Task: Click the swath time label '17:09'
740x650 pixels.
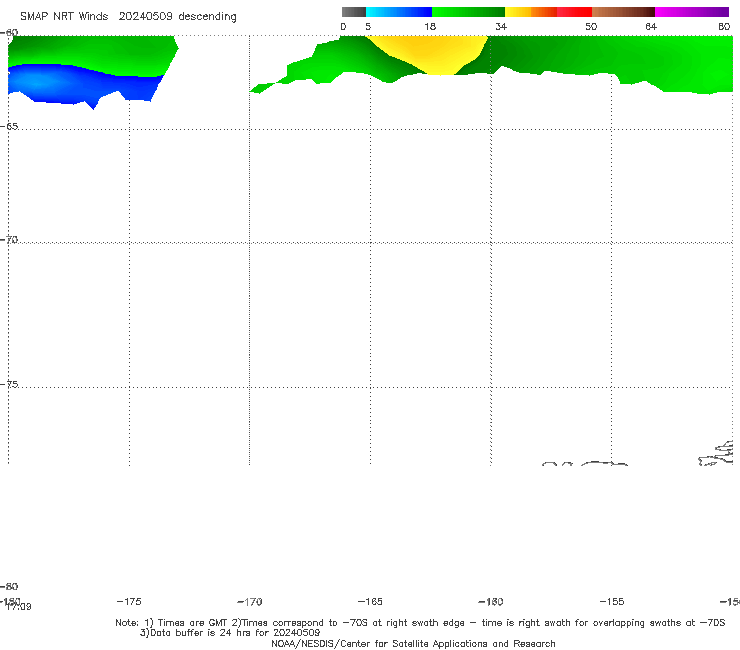Action: point(19,607)
